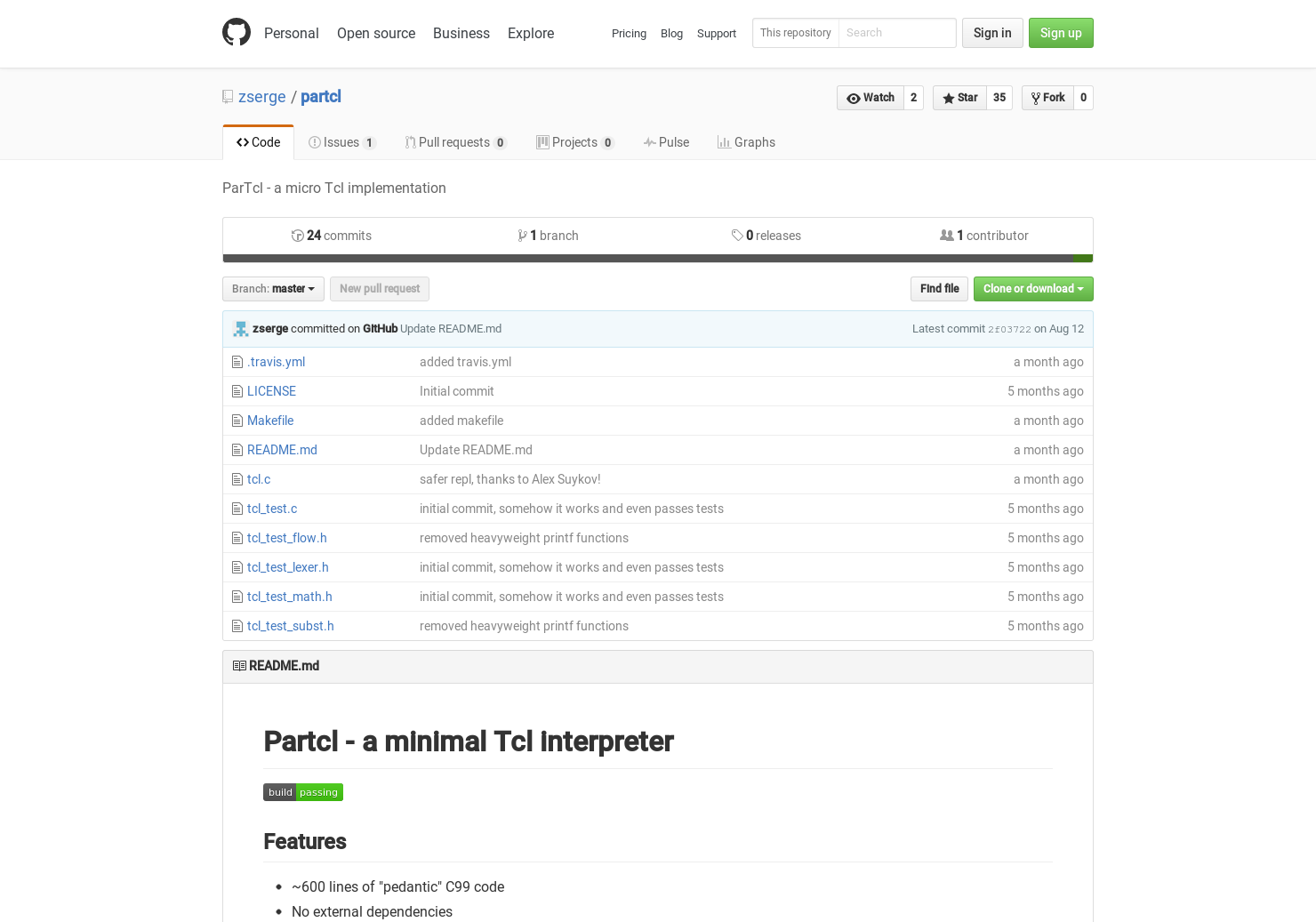
Task: Click the language breakdown color bar
Action: (x=658, y=259)
